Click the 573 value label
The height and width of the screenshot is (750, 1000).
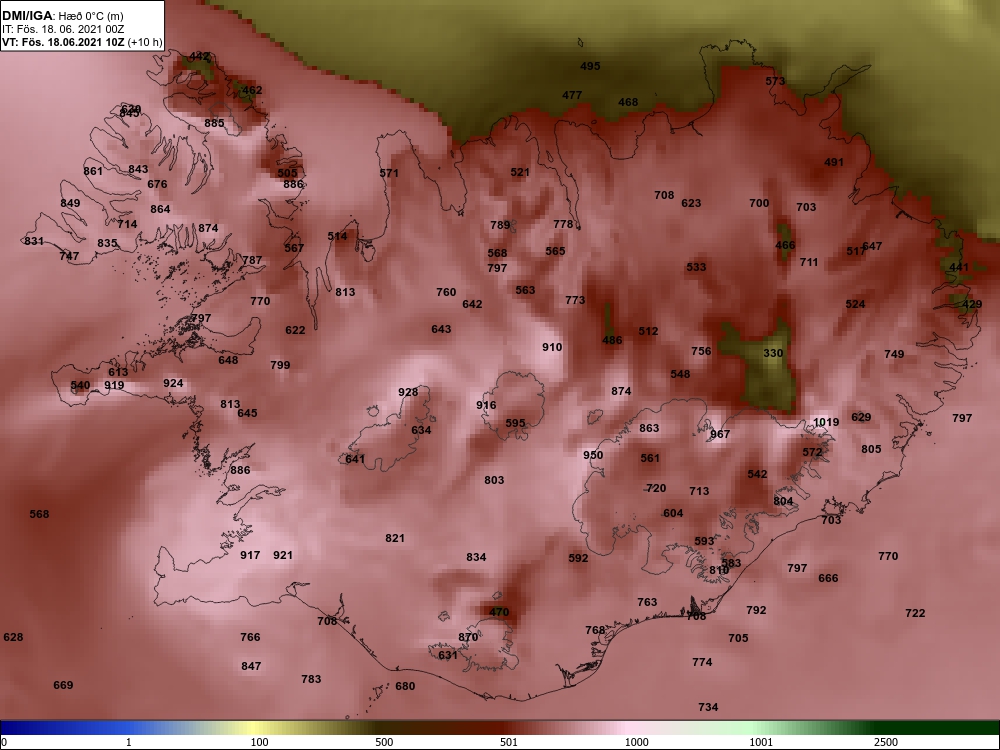(776, 81)
